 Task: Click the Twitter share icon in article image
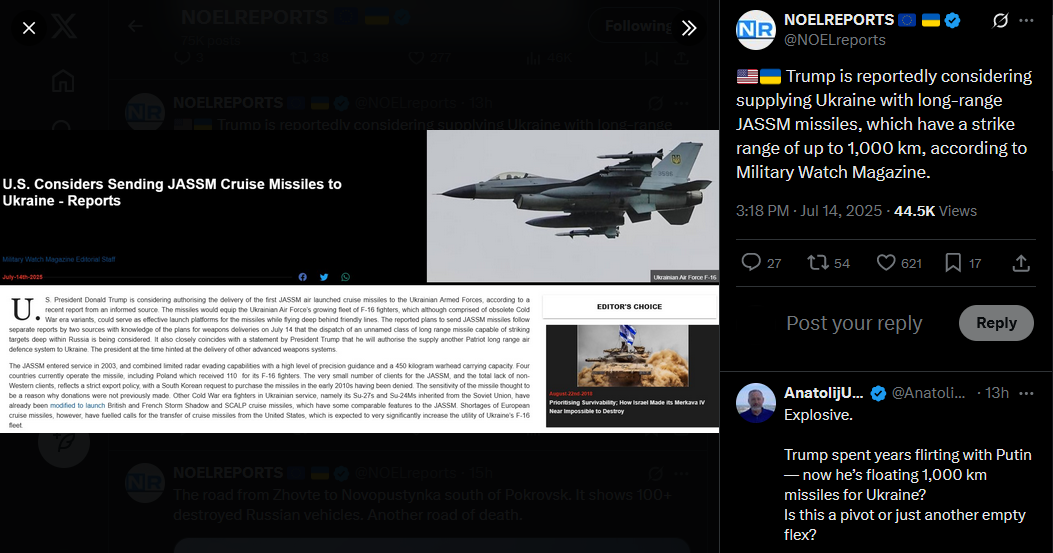coord(324,277)
